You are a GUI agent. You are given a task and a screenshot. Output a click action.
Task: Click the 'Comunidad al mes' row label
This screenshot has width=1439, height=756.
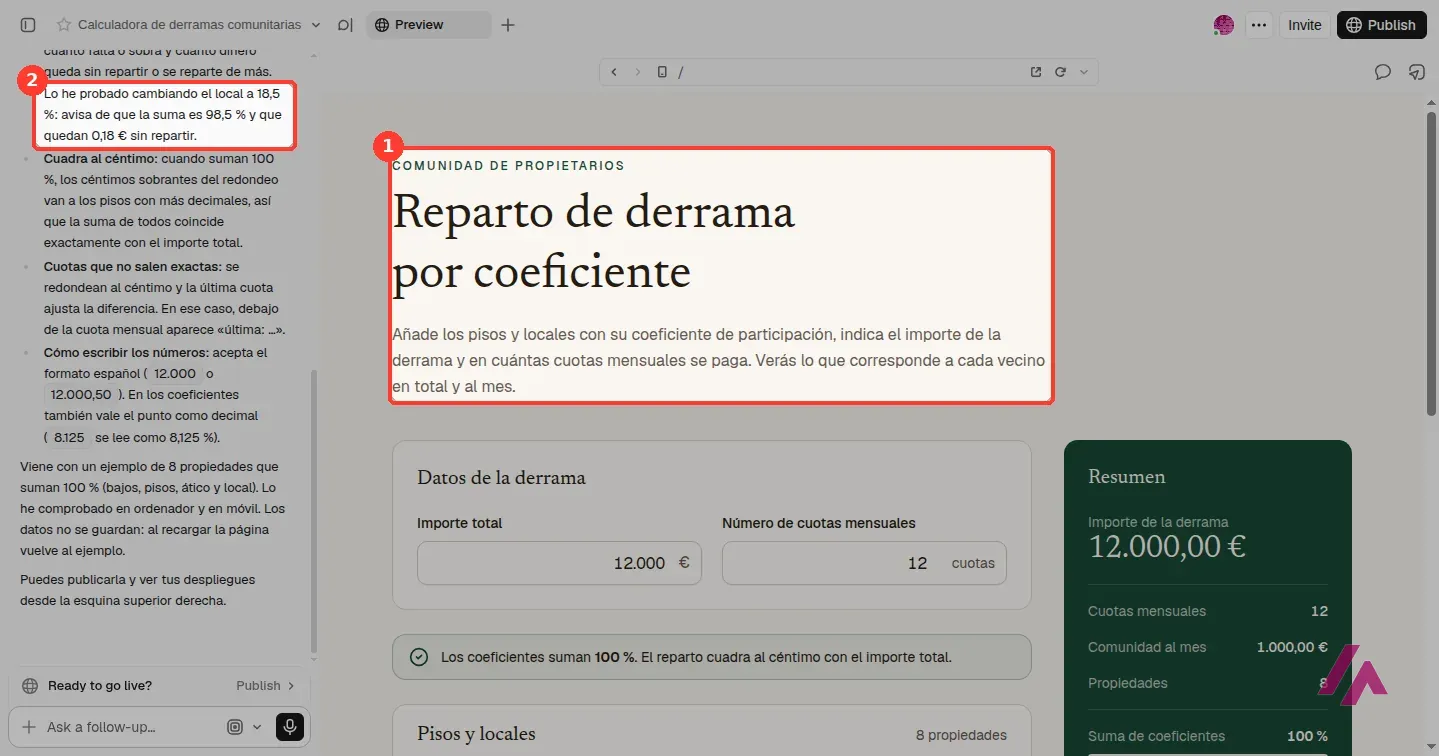click(x=1147, y=647)
